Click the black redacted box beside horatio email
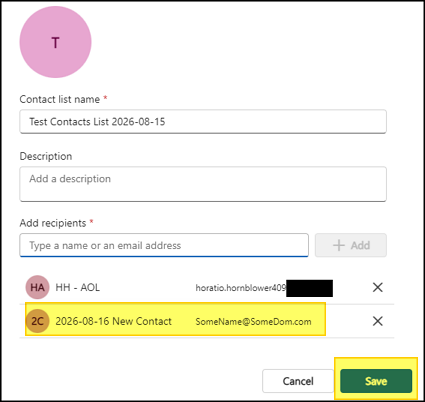The height and width of the screenshot is (402, 425). point(309,288)
